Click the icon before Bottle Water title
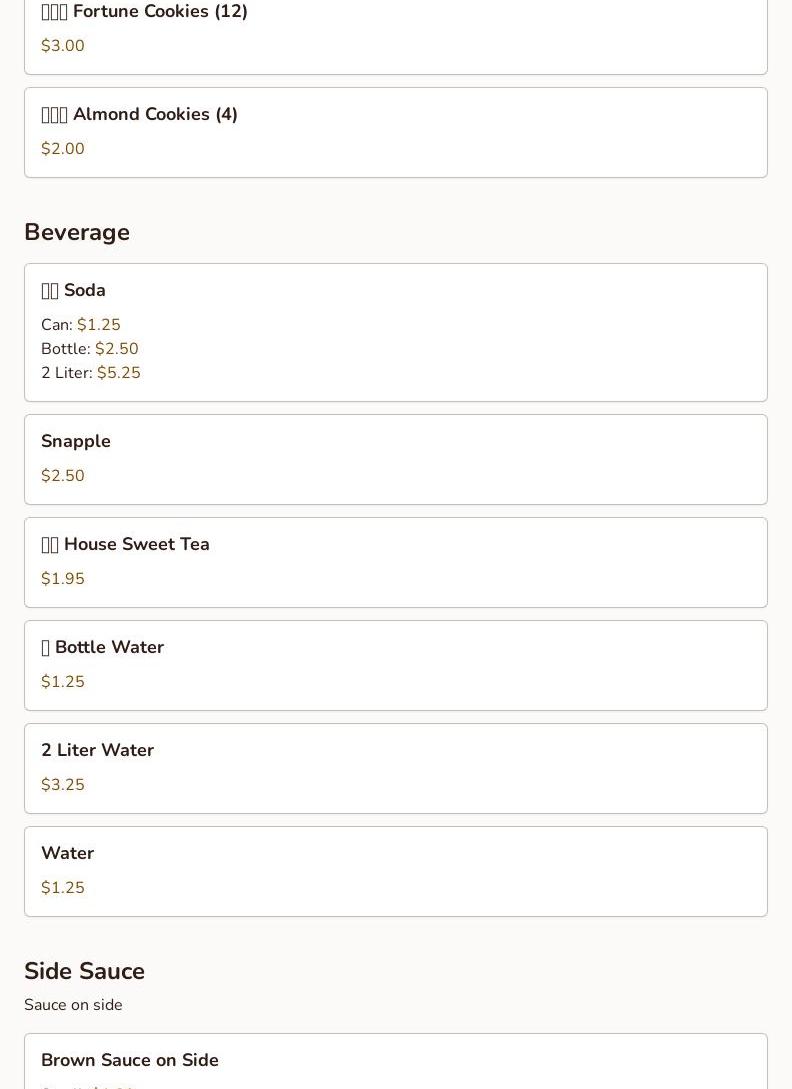 tap(45, 648)
